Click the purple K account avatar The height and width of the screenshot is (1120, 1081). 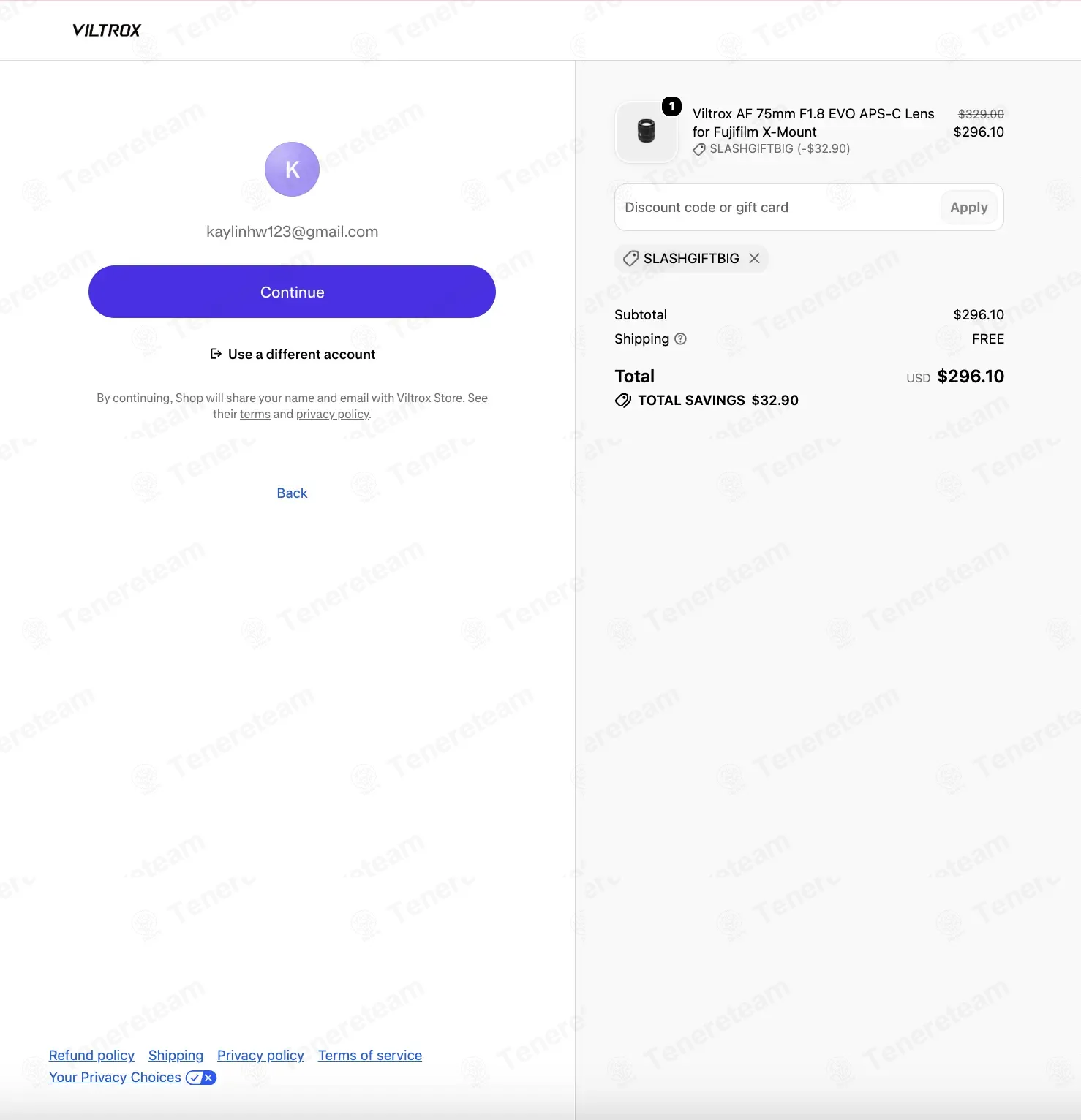tap(292, 169)
